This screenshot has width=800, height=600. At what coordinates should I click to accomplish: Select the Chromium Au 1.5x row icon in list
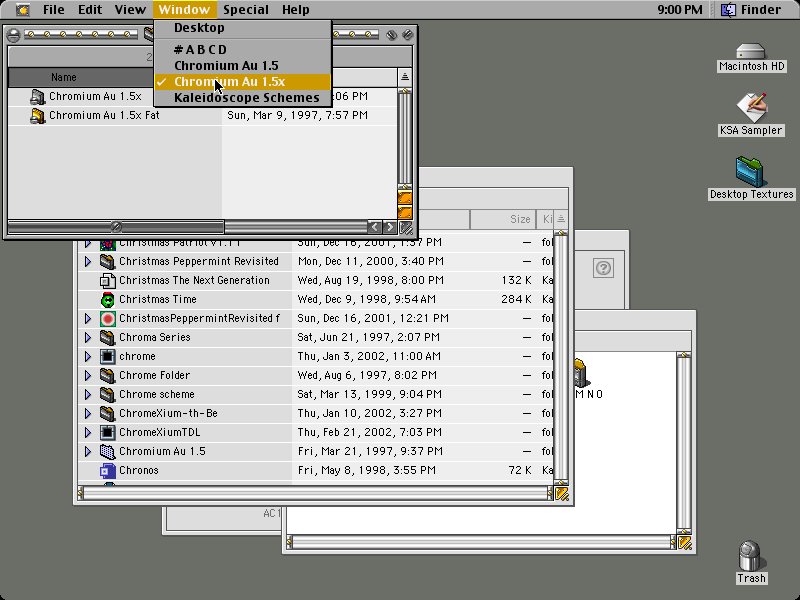pos(37,96)
